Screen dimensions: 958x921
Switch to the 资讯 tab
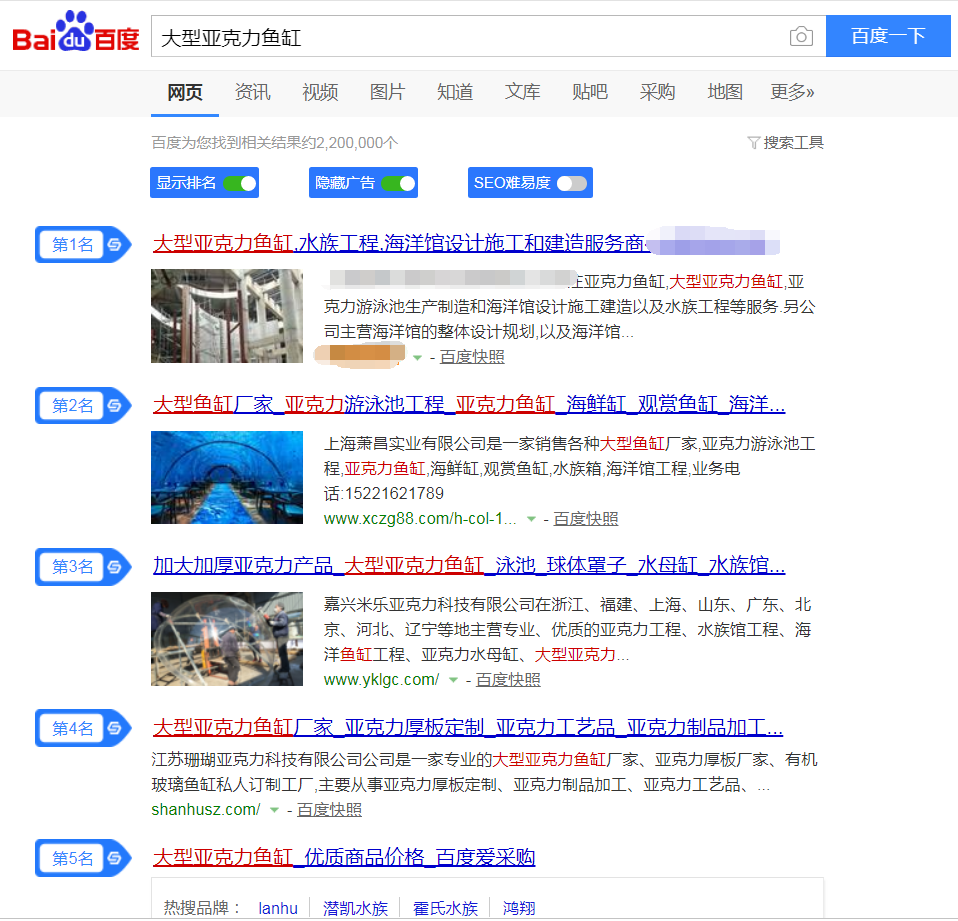click(252, 92)
